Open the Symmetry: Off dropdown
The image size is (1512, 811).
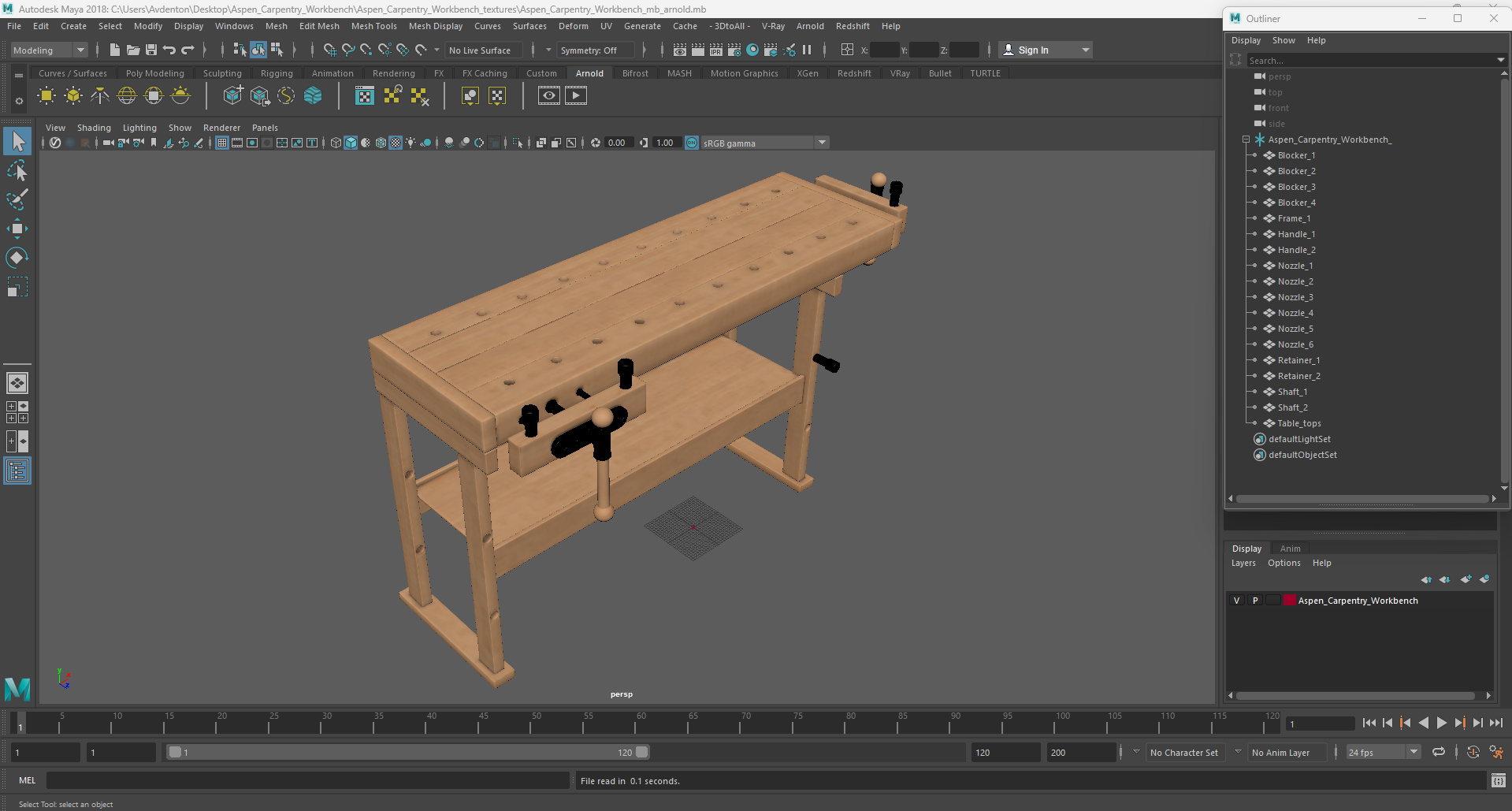tap(595, 50)
